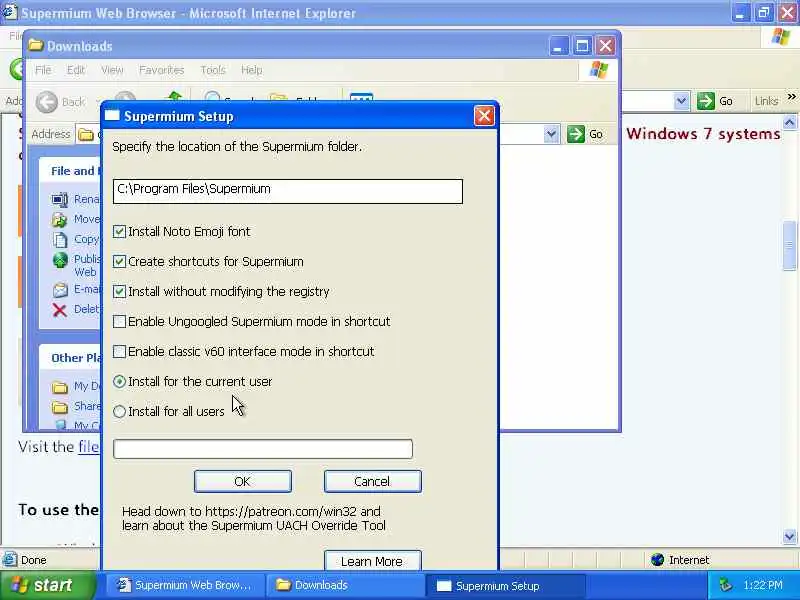
Task: Cancel the Supermium Setup dialog
Action: coord(372,482)
